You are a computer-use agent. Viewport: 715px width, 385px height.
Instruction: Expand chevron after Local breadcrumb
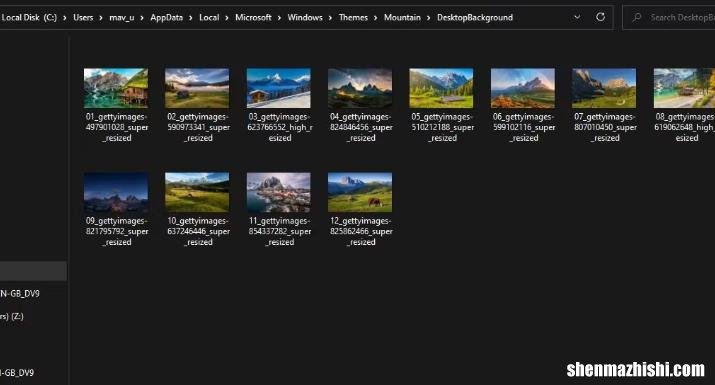227,18
